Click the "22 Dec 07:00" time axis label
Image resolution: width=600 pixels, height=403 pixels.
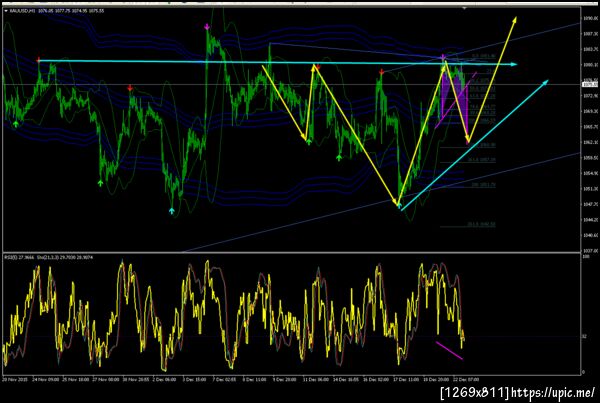pos(466,380)
